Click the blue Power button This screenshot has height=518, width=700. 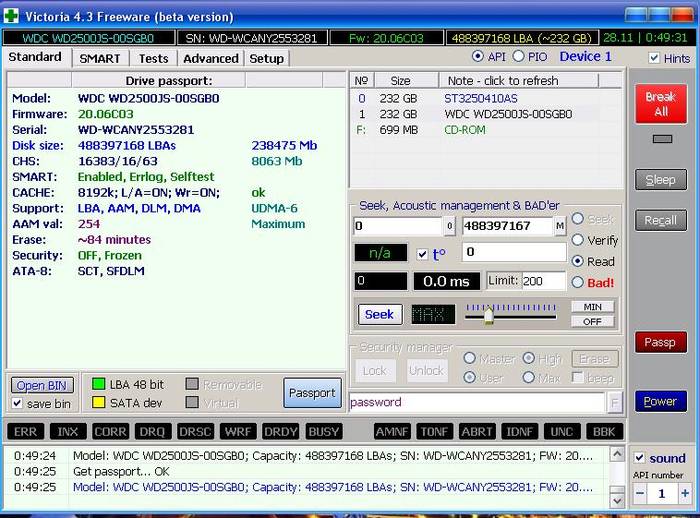pos(660,401)
